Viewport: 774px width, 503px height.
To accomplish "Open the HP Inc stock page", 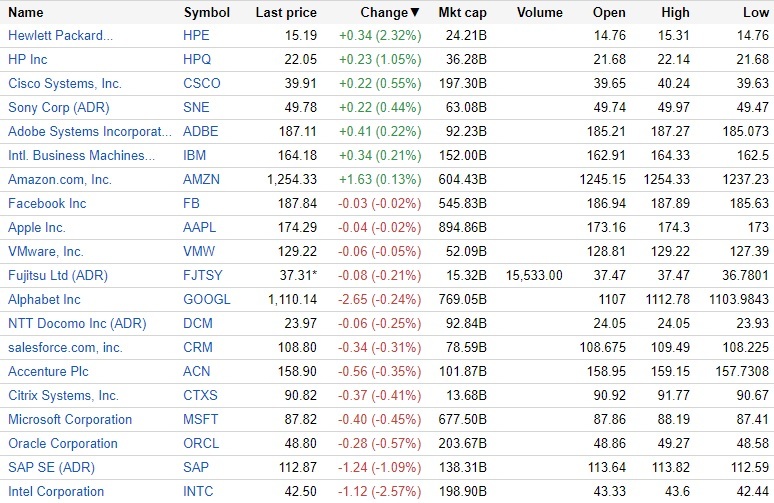I will point(28,60).
